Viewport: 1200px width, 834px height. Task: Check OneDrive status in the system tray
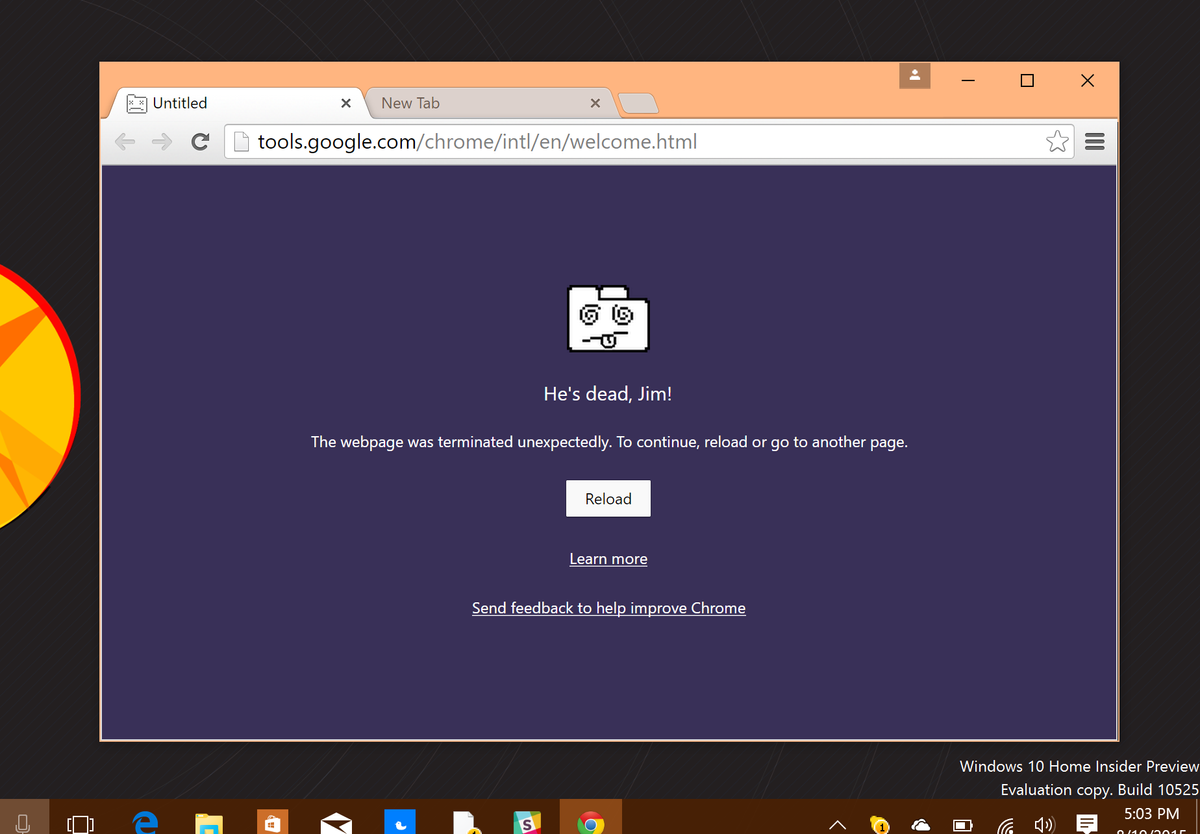click(x=920, y=822)
